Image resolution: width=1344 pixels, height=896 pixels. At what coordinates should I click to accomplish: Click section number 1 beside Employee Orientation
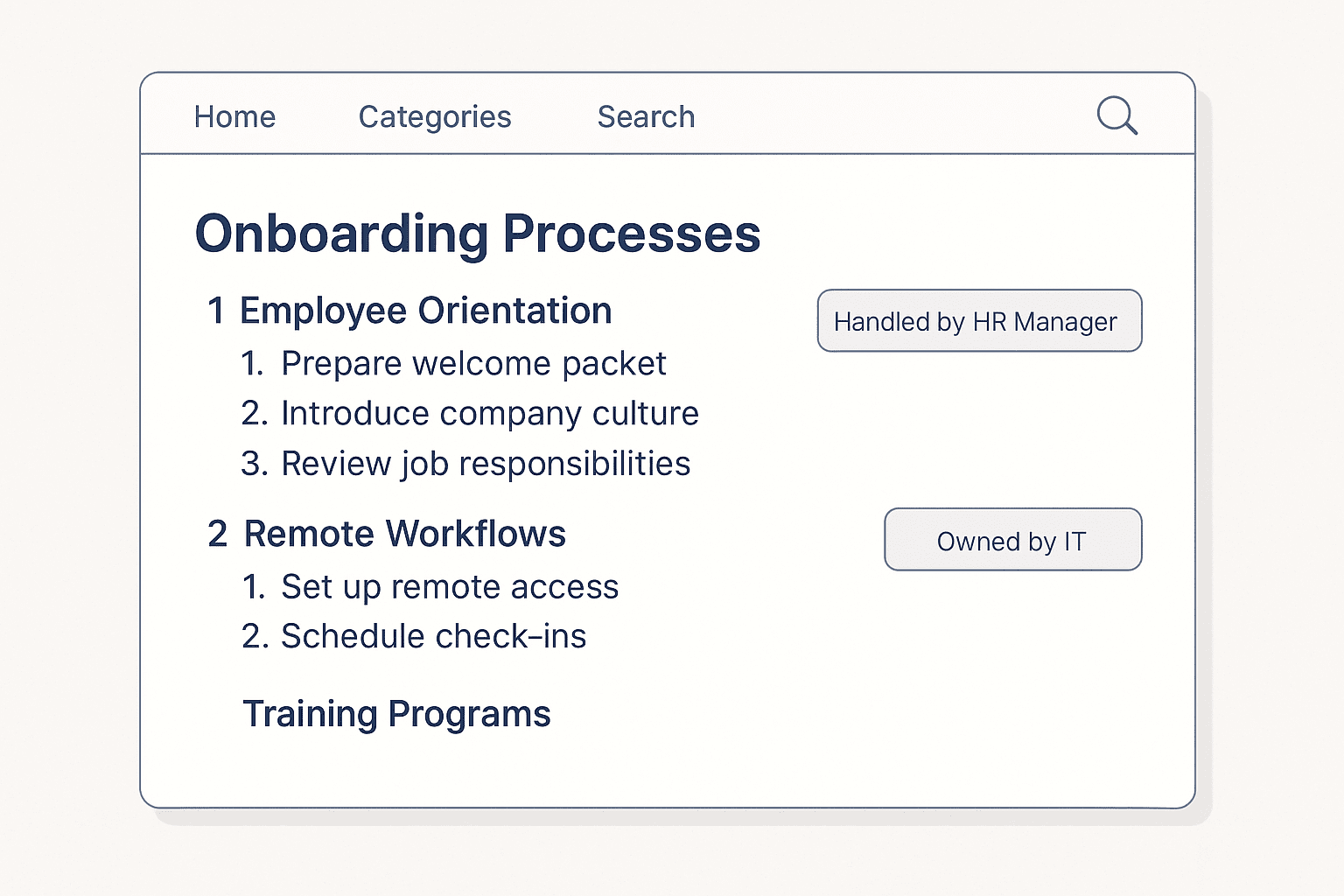(x=216, y=311)
